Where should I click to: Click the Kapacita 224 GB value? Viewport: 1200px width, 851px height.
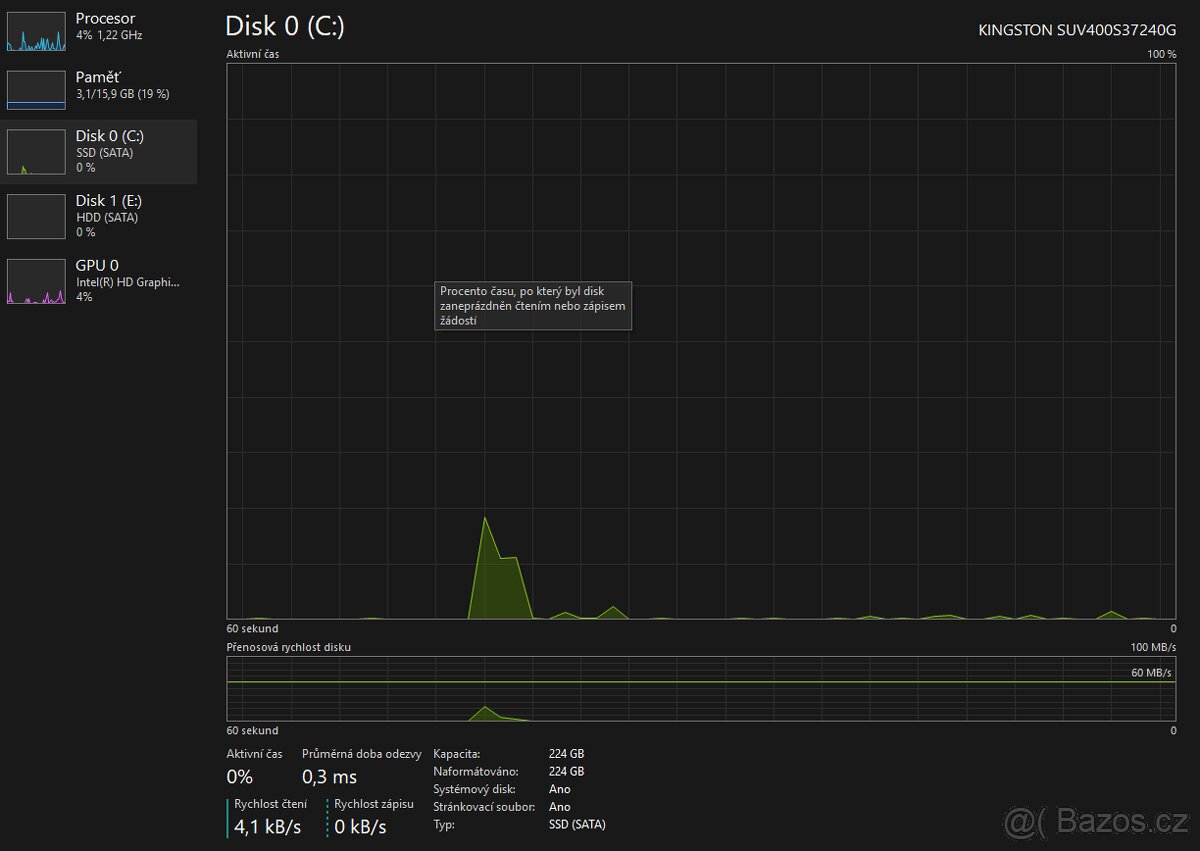coord(566,753)
